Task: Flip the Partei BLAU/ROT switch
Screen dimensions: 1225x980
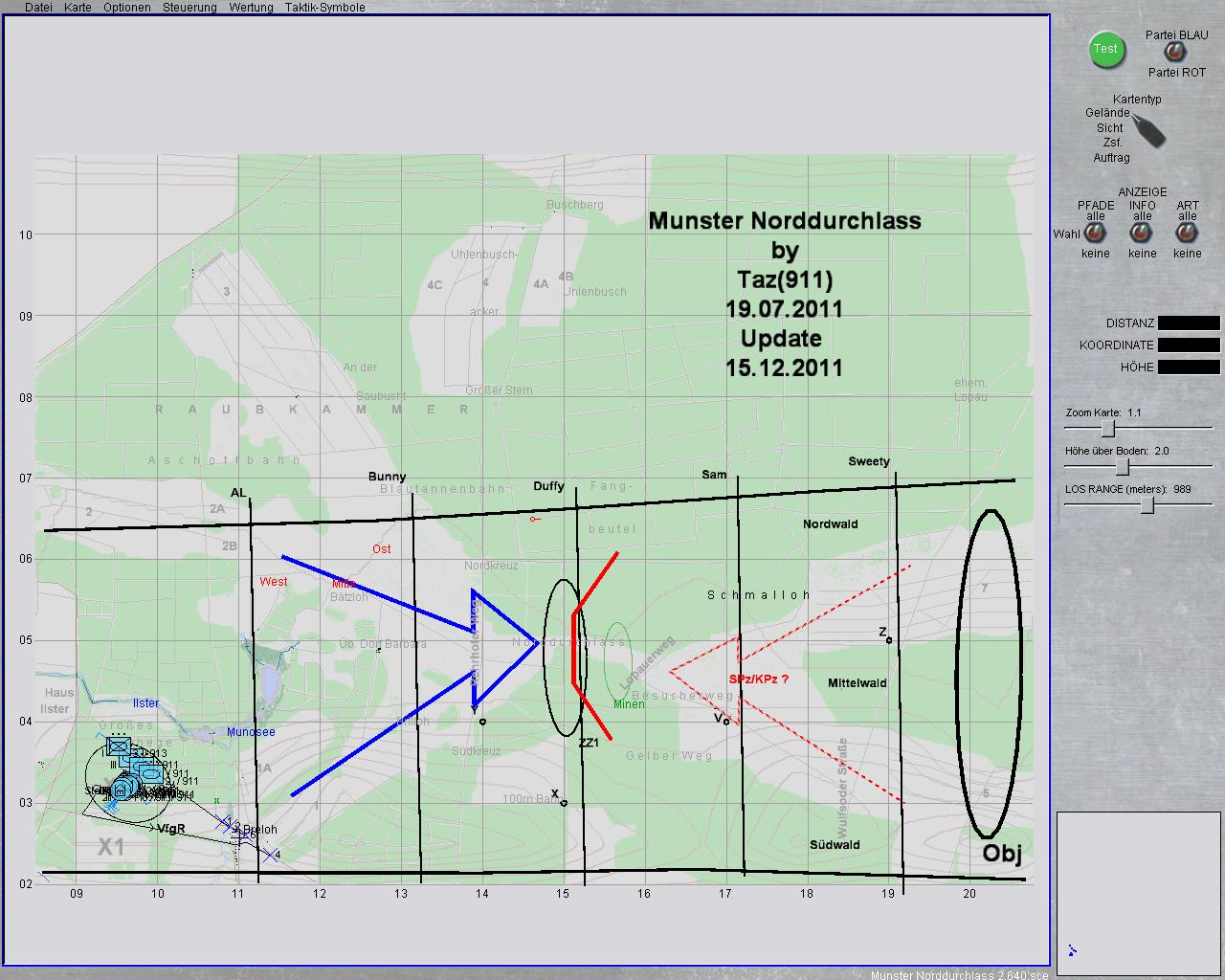Action: point(1174,53)
